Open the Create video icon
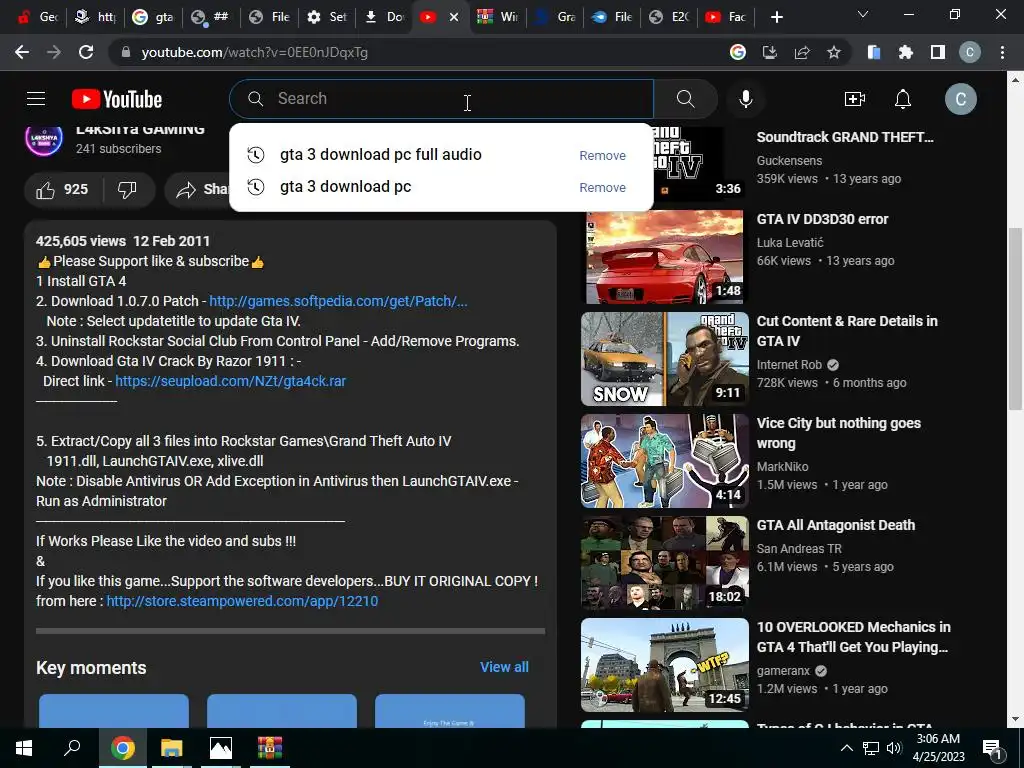 click(854, 99)
